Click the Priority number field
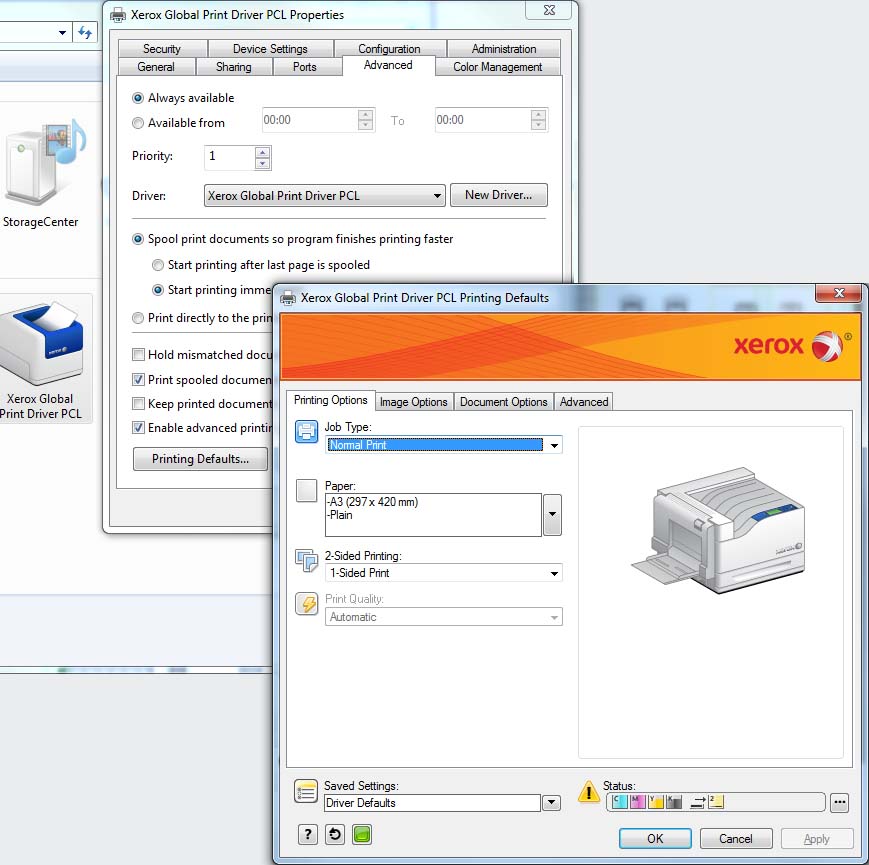 pyautogui.click(x=230, y=157)
